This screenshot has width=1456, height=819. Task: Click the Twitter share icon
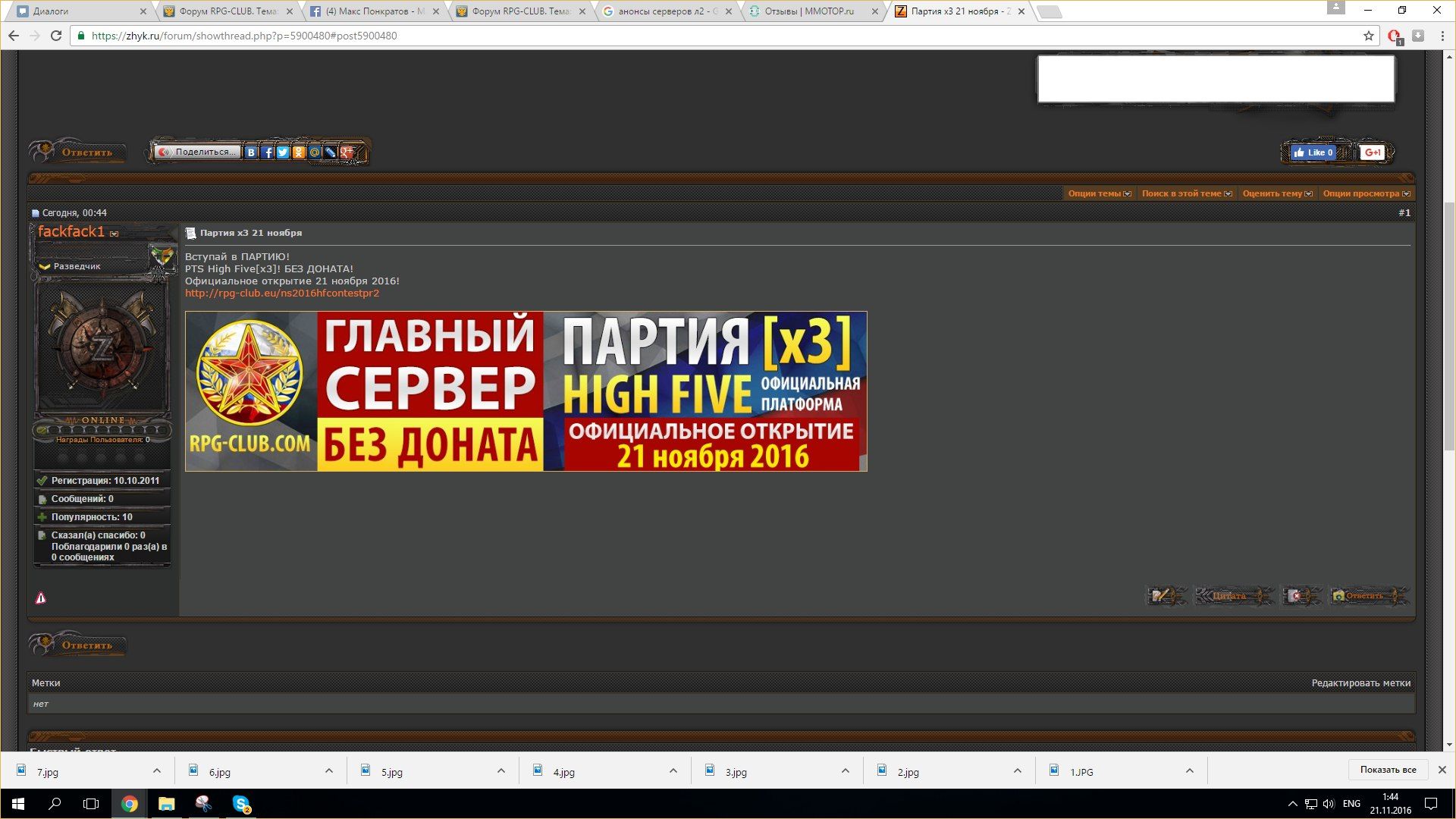coord(283,152)
